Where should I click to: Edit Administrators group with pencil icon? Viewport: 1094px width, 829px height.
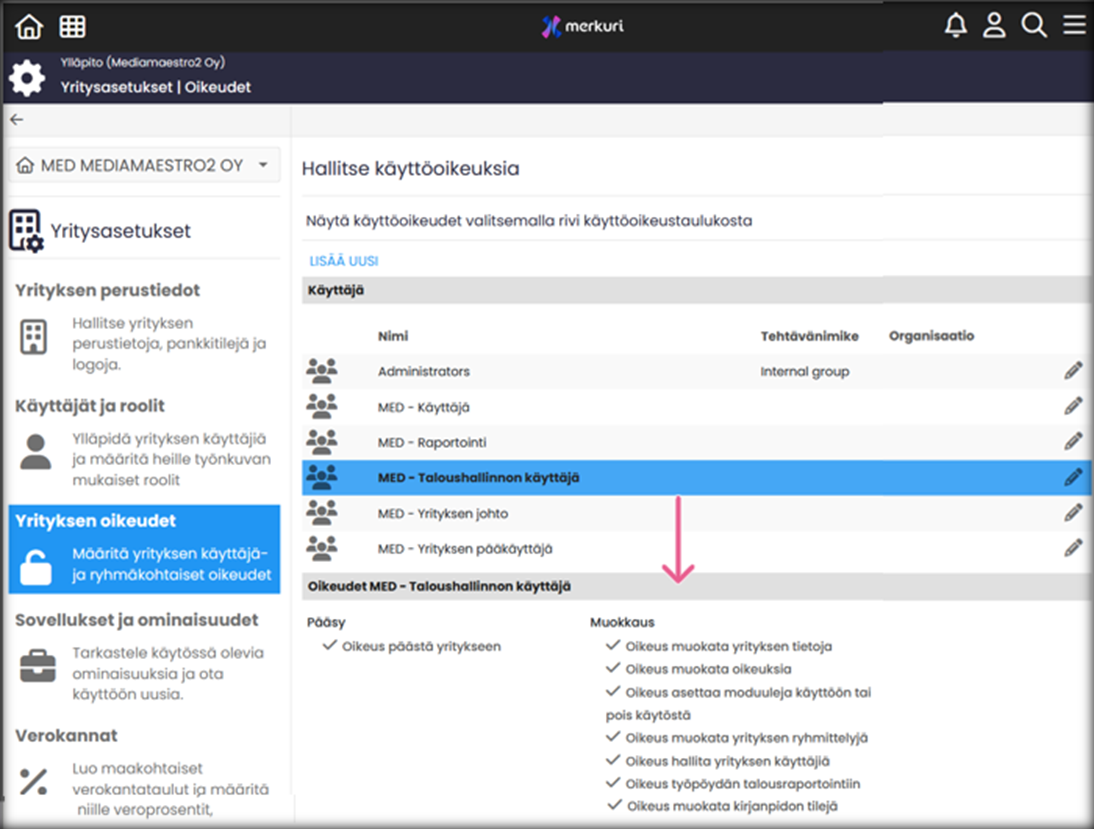[1073, 371]
